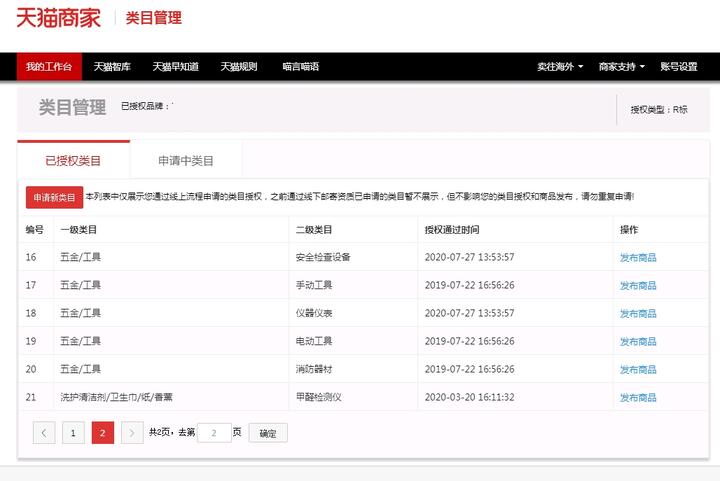Image resolution: width=720 pixels, height=481 pixels.
Task: Click 发布商品 for row 16
Action: pos(638,257)
